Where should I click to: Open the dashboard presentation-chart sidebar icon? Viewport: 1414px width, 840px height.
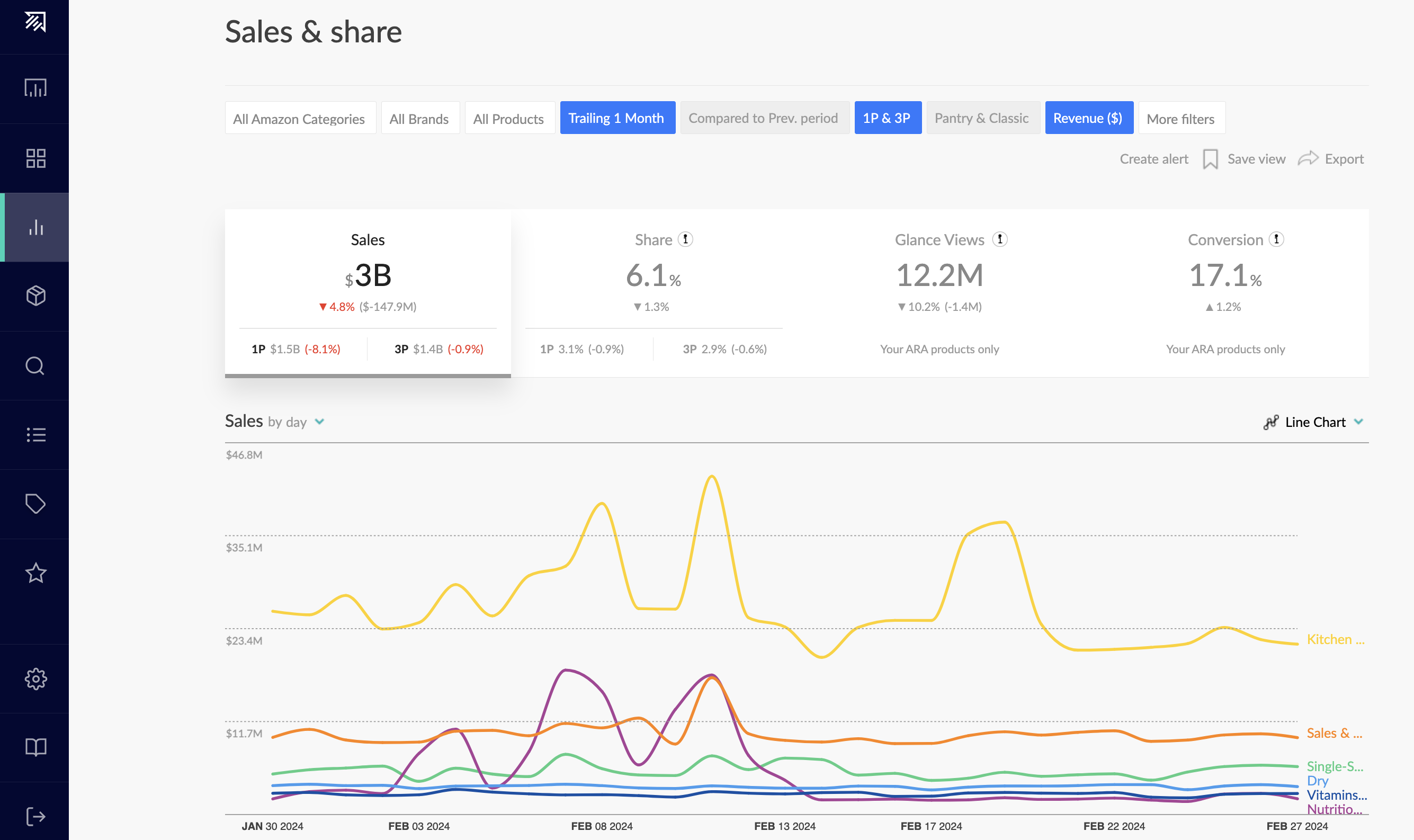[x=35, y=88]
